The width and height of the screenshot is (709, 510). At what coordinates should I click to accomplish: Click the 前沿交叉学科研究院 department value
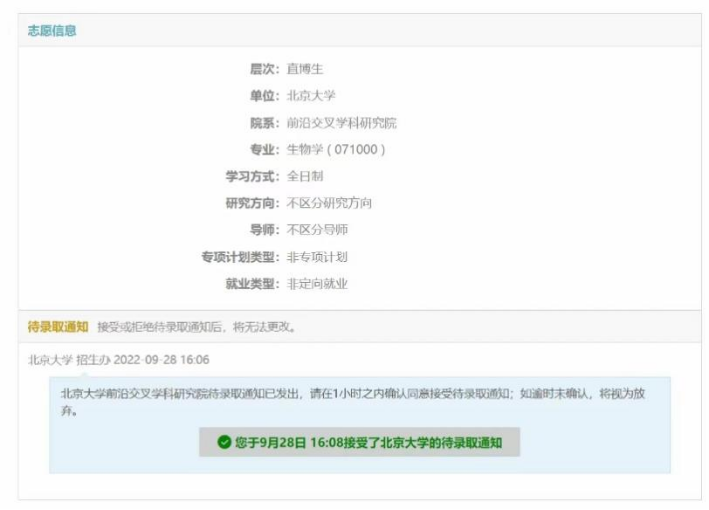point(341,123)
